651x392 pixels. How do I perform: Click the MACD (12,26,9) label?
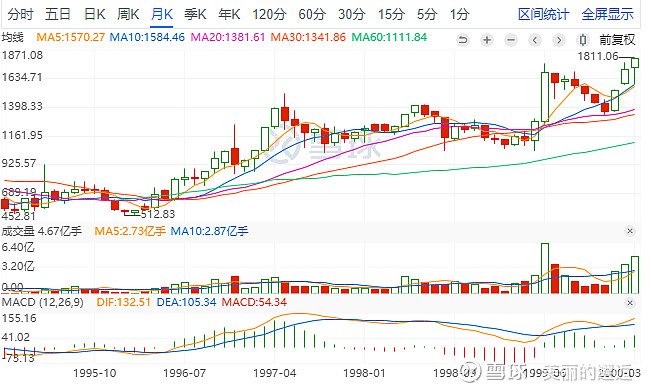point(42,302)
